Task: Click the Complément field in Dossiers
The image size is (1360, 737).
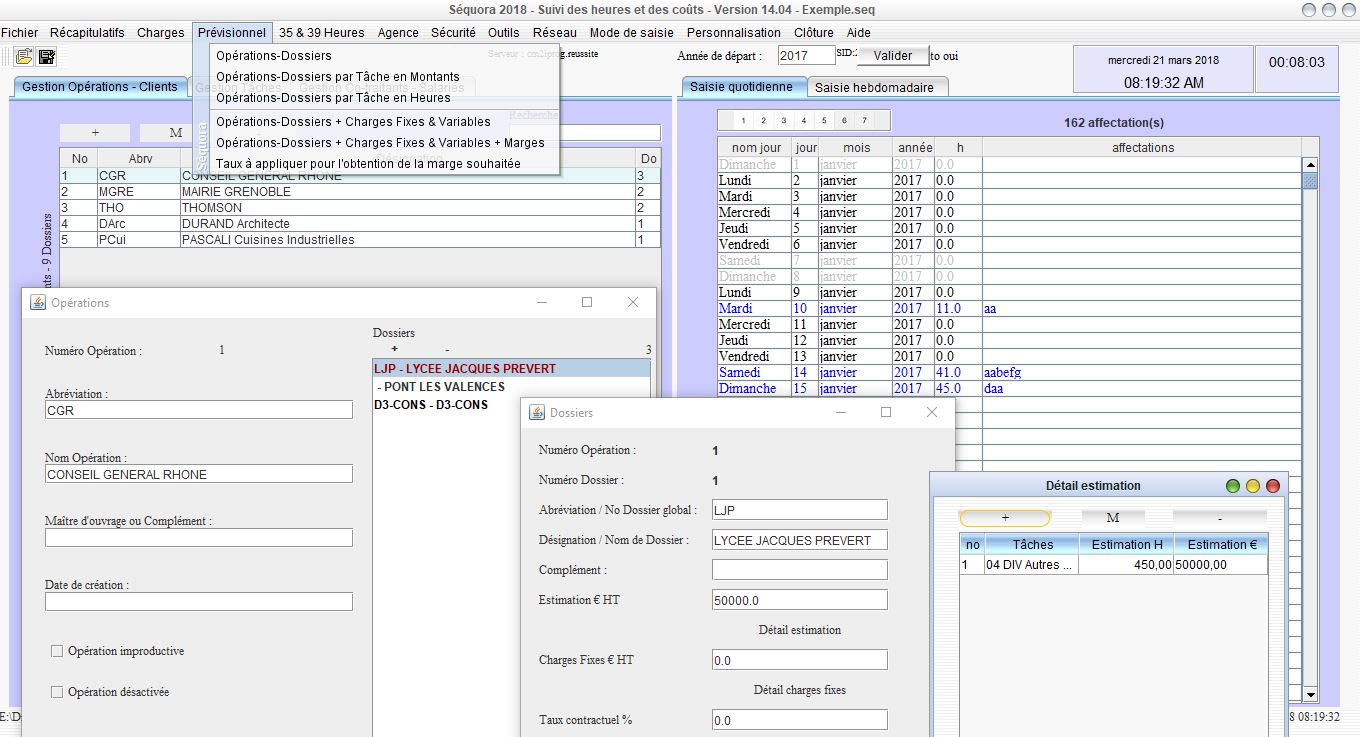Action: point(799,570)
